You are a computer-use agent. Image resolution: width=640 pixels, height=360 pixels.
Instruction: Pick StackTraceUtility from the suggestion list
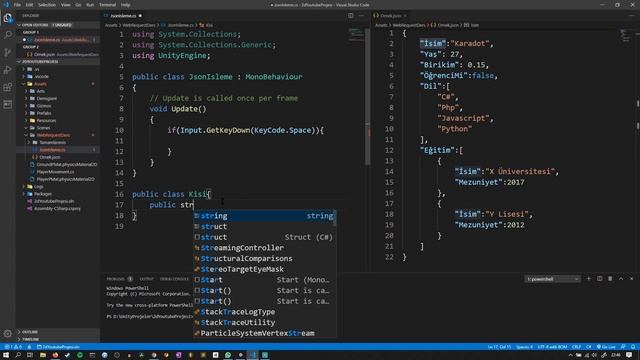264,322
